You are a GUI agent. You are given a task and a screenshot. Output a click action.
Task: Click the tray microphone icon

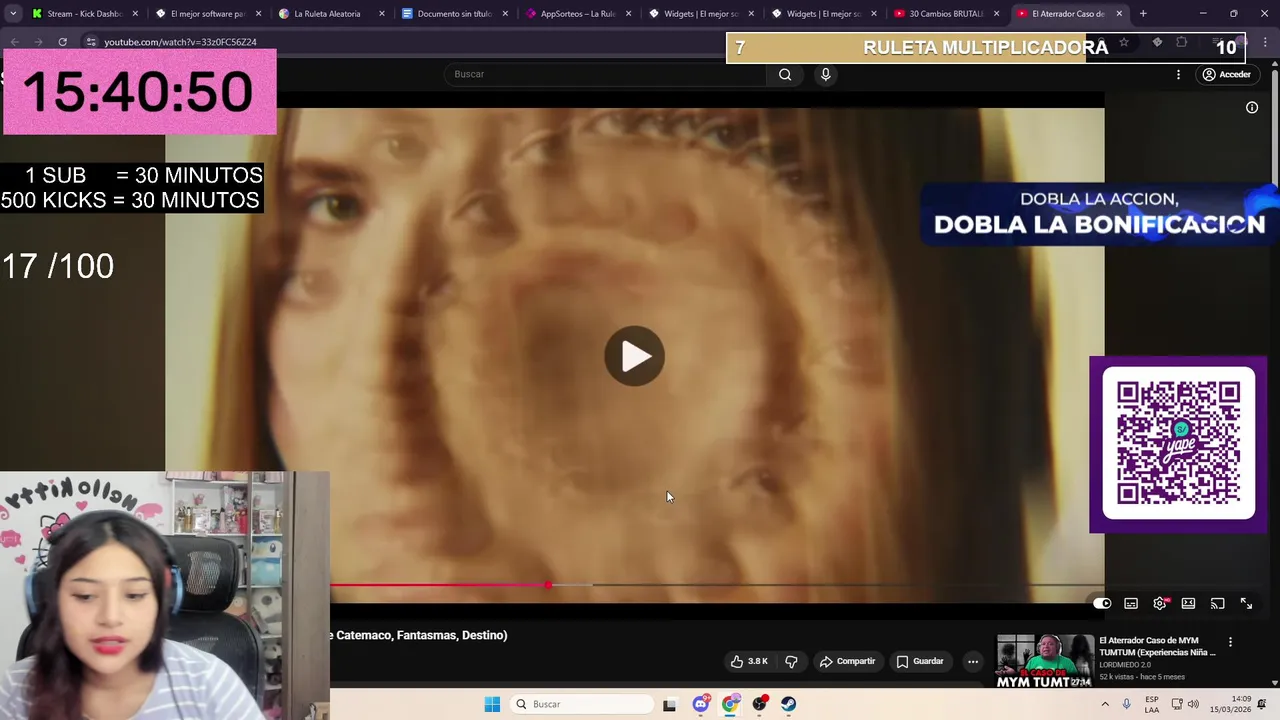(x=1126, y=704)
